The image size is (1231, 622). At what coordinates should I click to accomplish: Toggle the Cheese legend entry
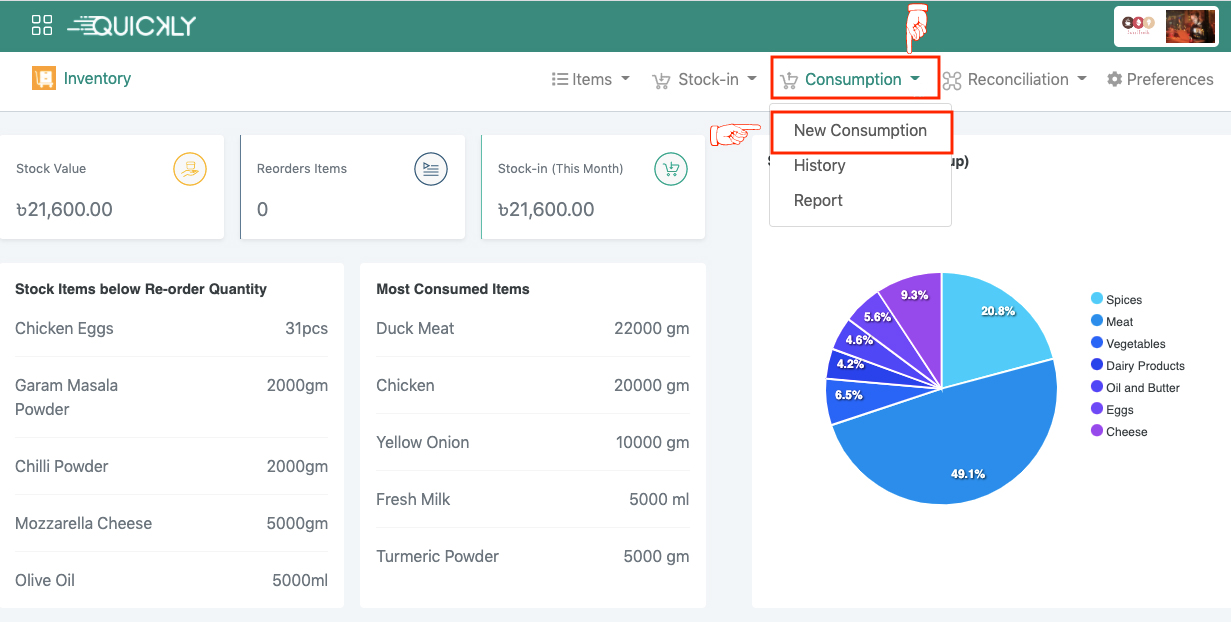click(1126, 432)
